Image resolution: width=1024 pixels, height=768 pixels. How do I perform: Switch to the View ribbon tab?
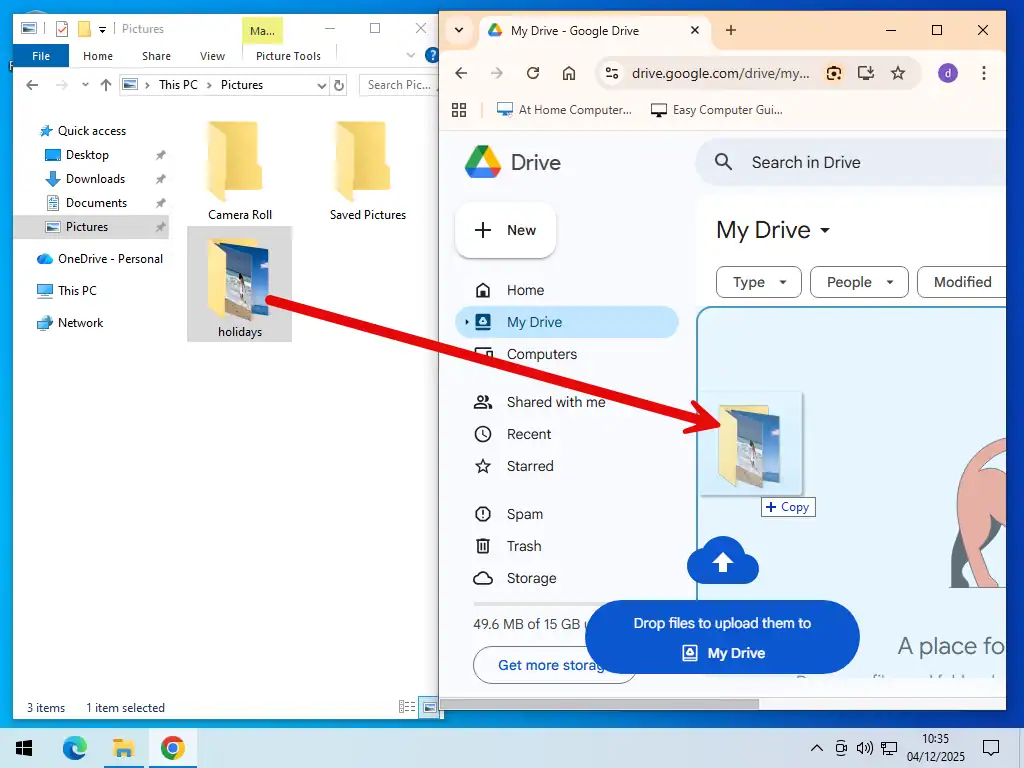212,56
